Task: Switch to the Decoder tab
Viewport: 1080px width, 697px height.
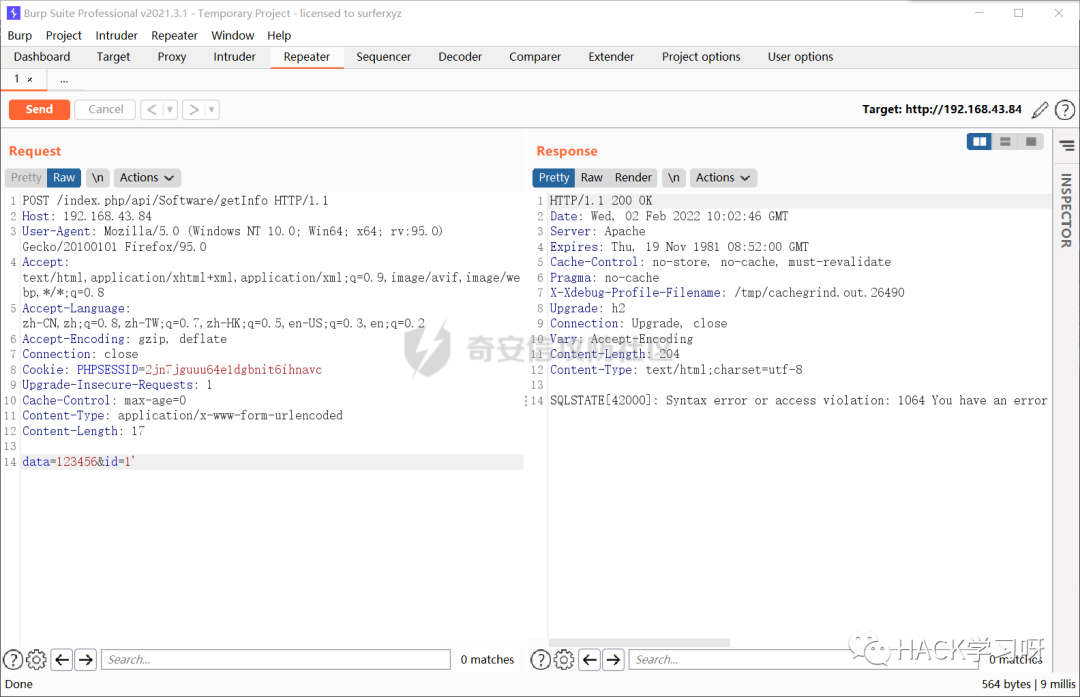Action: (460, 57)
